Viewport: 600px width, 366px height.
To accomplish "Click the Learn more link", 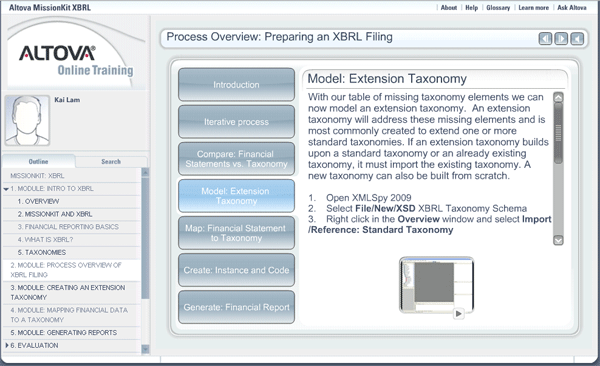I will tap(533, 8).
